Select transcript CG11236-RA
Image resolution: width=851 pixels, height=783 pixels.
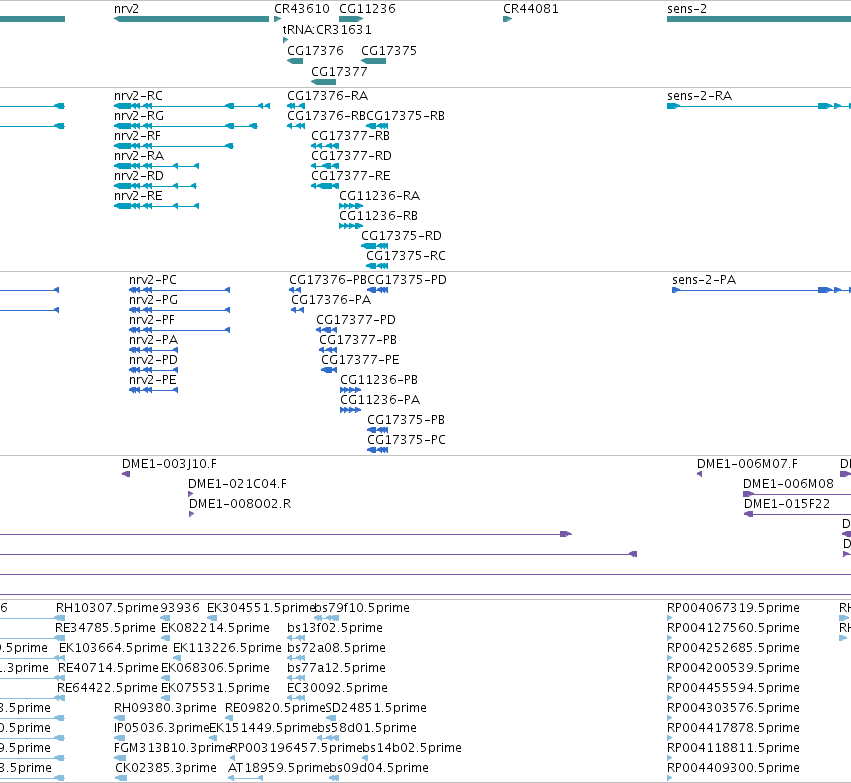[x=379, y=196]
